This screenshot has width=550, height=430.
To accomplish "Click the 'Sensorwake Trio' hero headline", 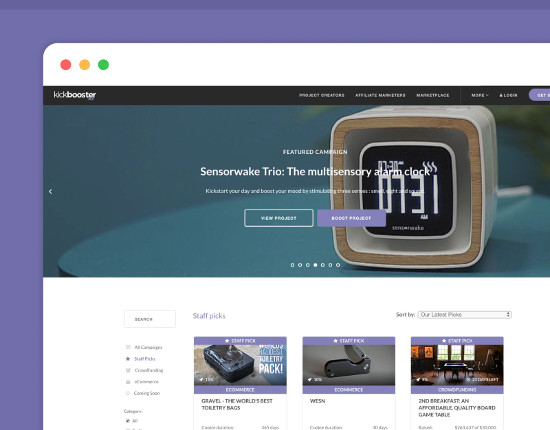I will click(315, 172).
